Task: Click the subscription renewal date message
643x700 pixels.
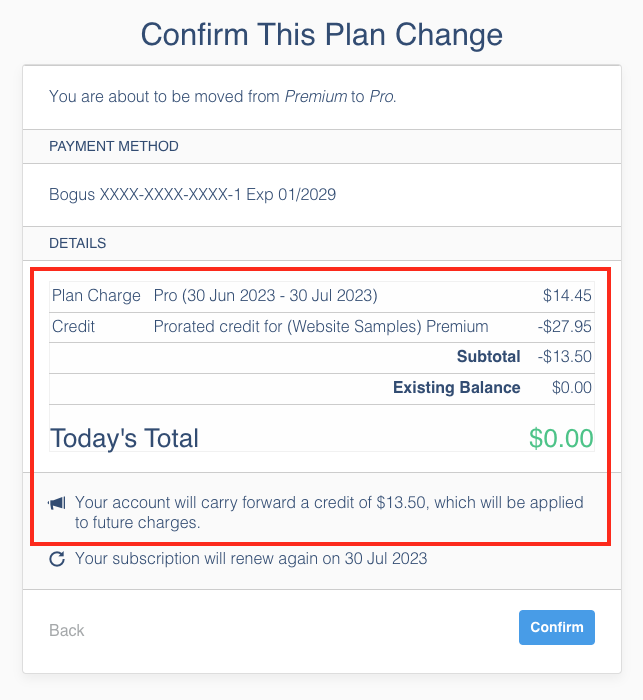Action: tap(251, 559)
